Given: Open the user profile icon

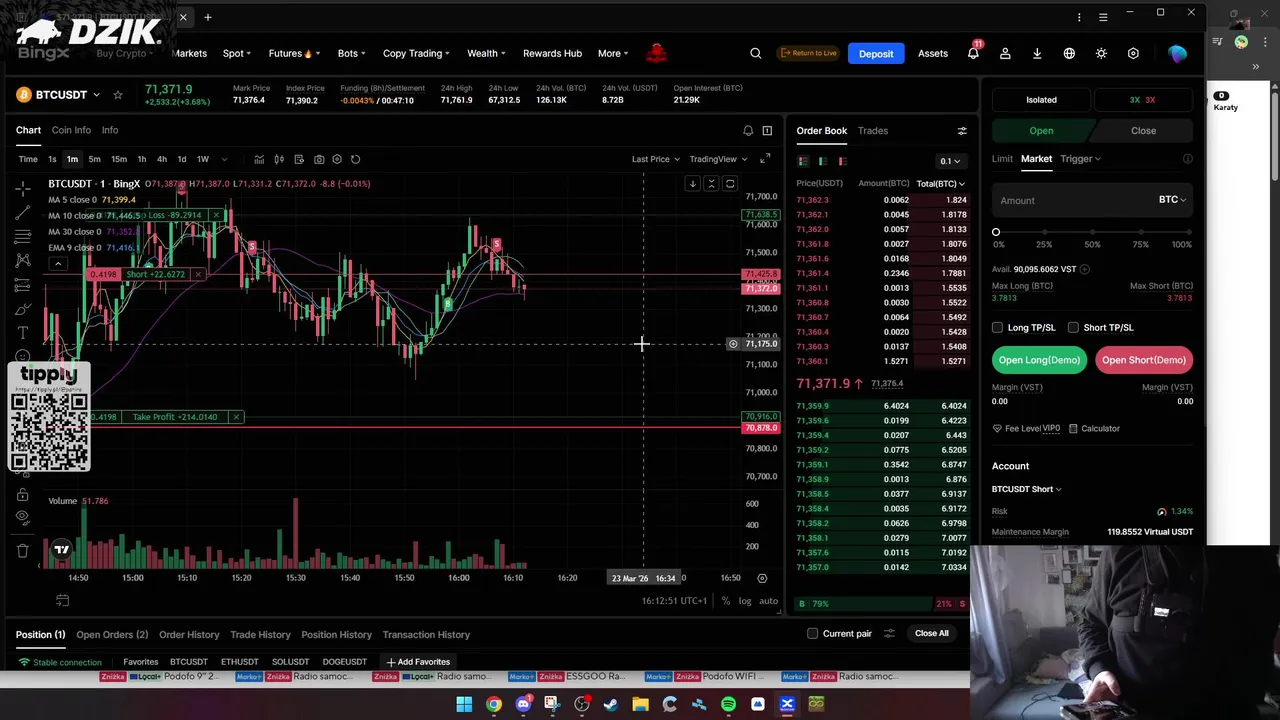Looking at the screenshot, I should point(1005,53).
